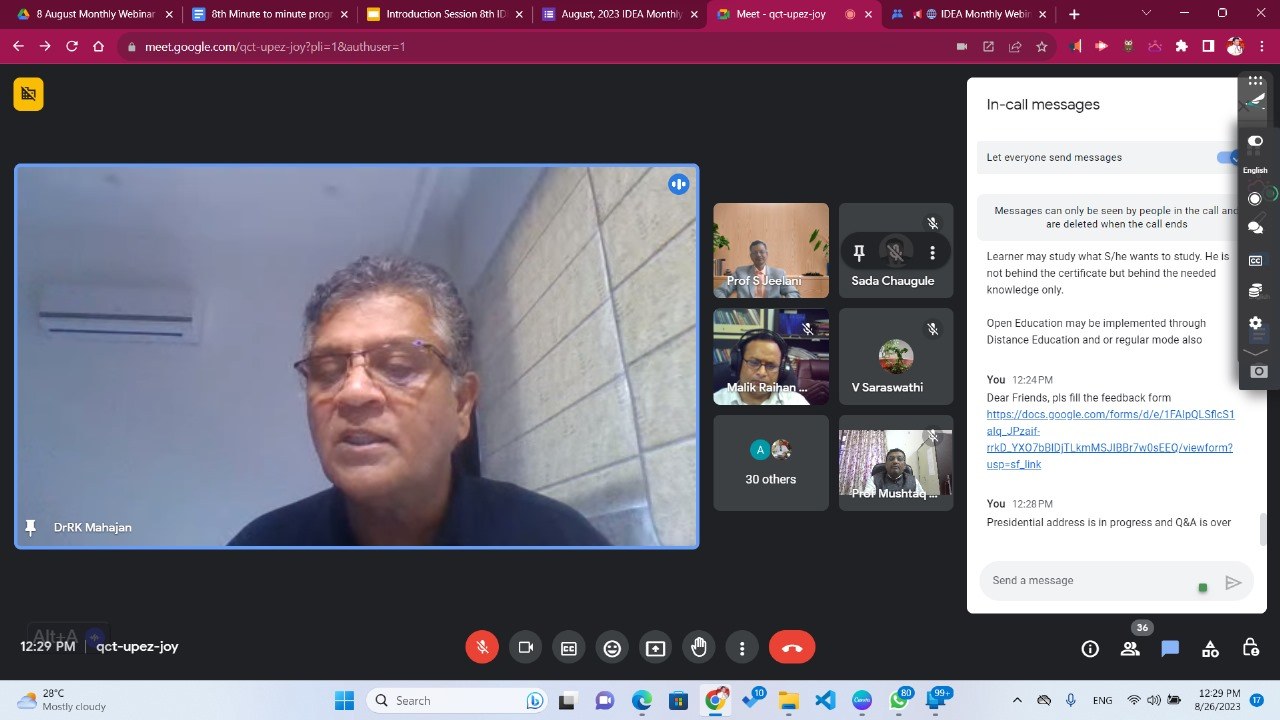Open meeting details info icon
This screenshot has width=1280, height=720.
[1090, 649]
